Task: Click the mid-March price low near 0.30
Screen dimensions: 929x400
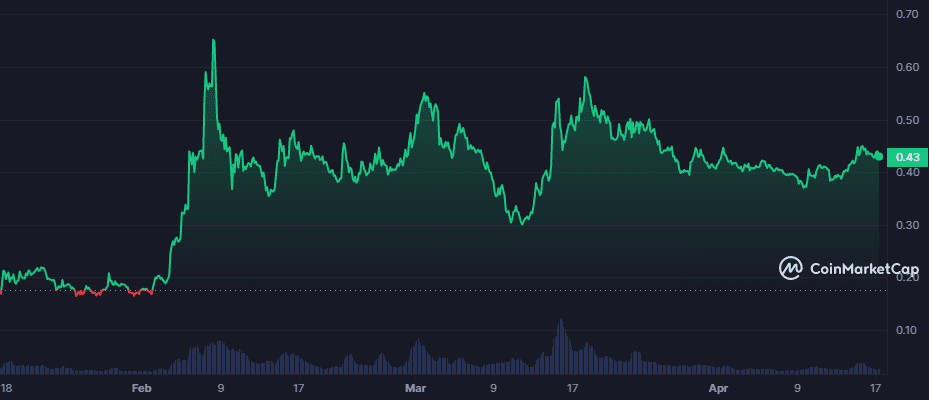Action: 518,222
